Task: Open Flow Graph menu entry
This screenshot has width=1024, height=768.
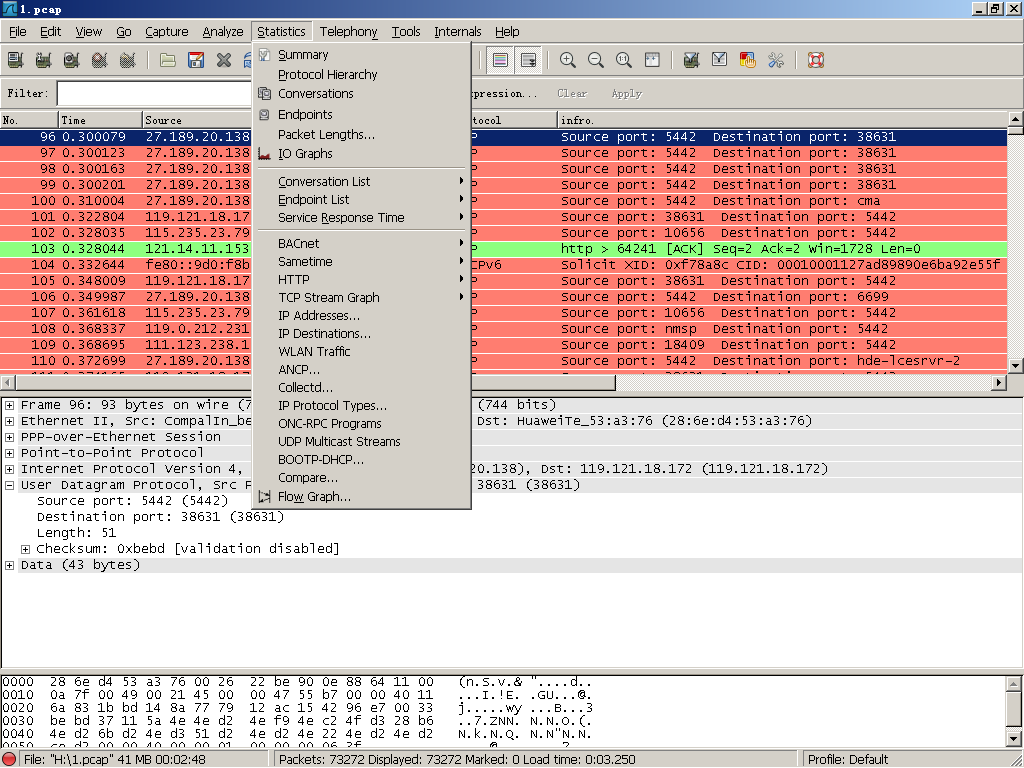Action: (361, 497)
